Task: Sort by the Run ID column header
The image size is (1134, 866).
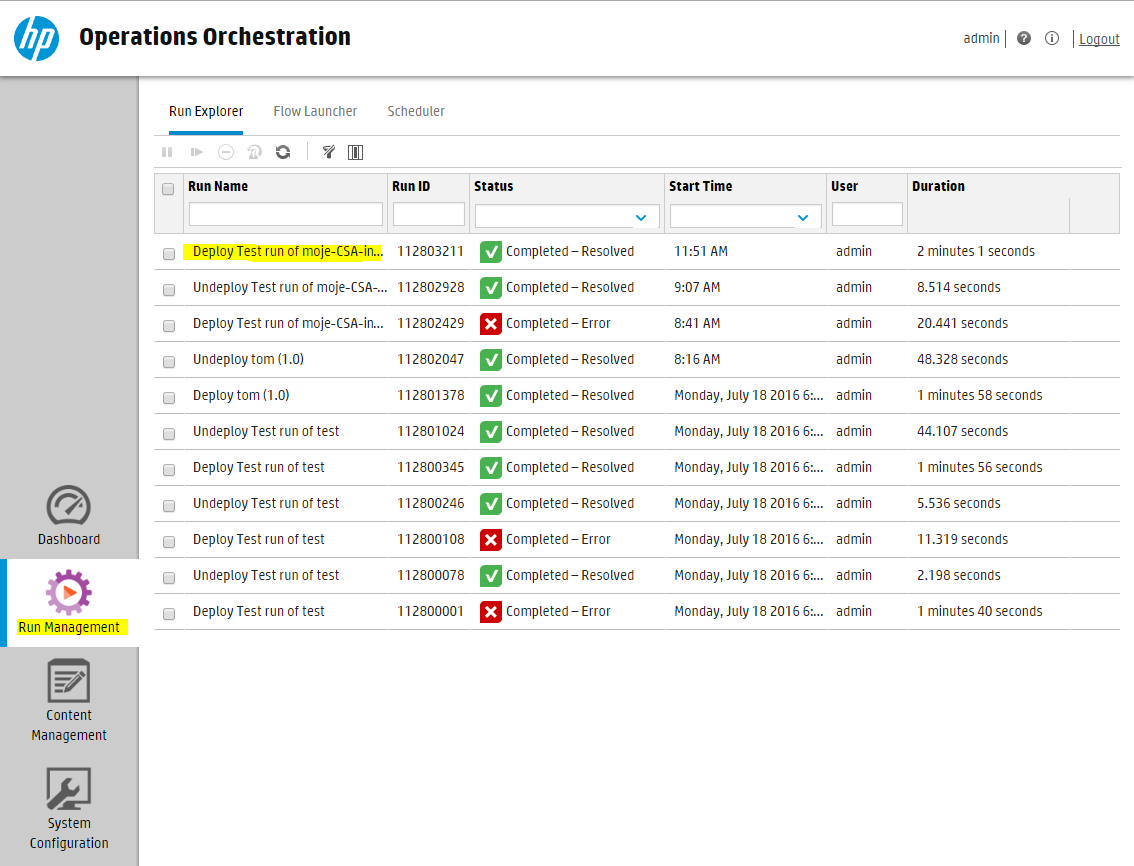Action: click(x=411, y=187)
